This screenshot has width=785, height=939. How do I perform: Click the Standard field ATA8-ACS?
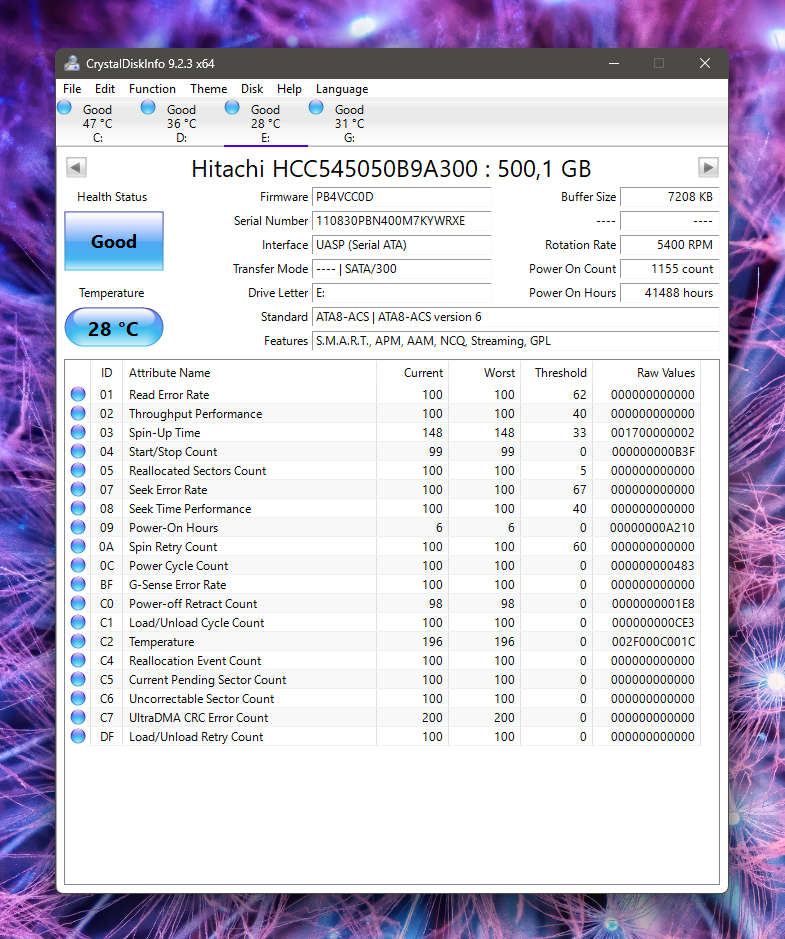click(516, 317)
